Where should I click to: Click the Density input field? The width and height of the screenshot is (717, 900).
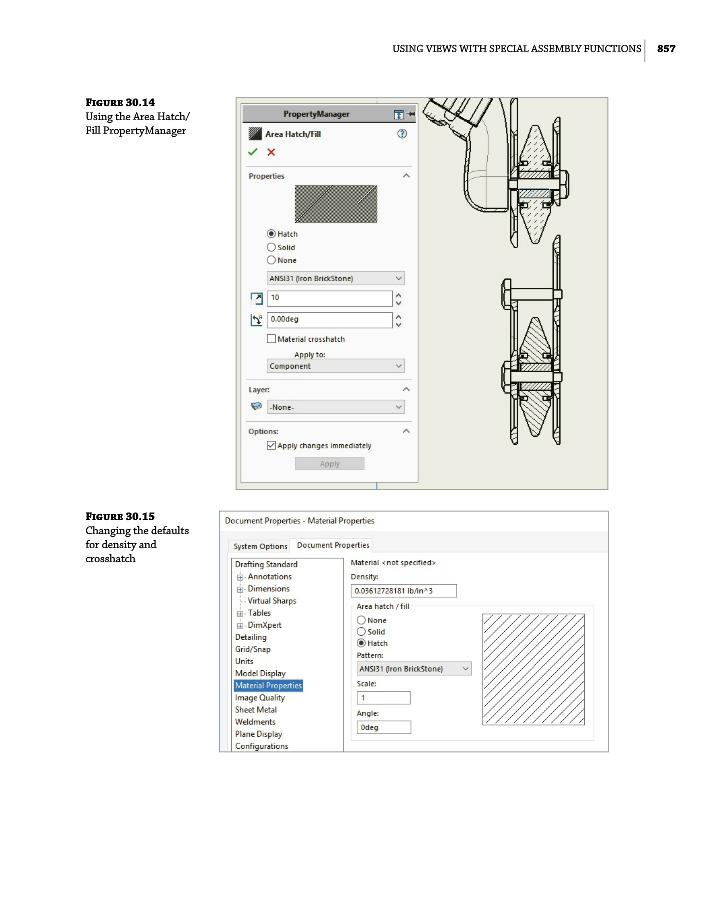[402, 590]
